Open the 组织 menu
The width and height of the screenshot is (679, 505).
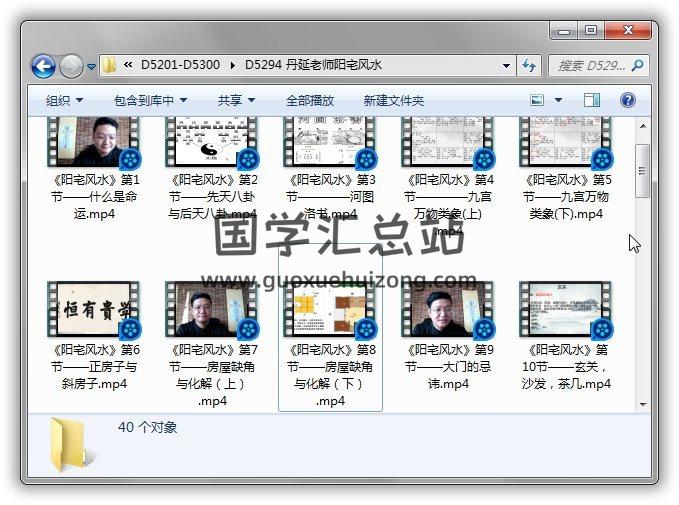[64, 100]
